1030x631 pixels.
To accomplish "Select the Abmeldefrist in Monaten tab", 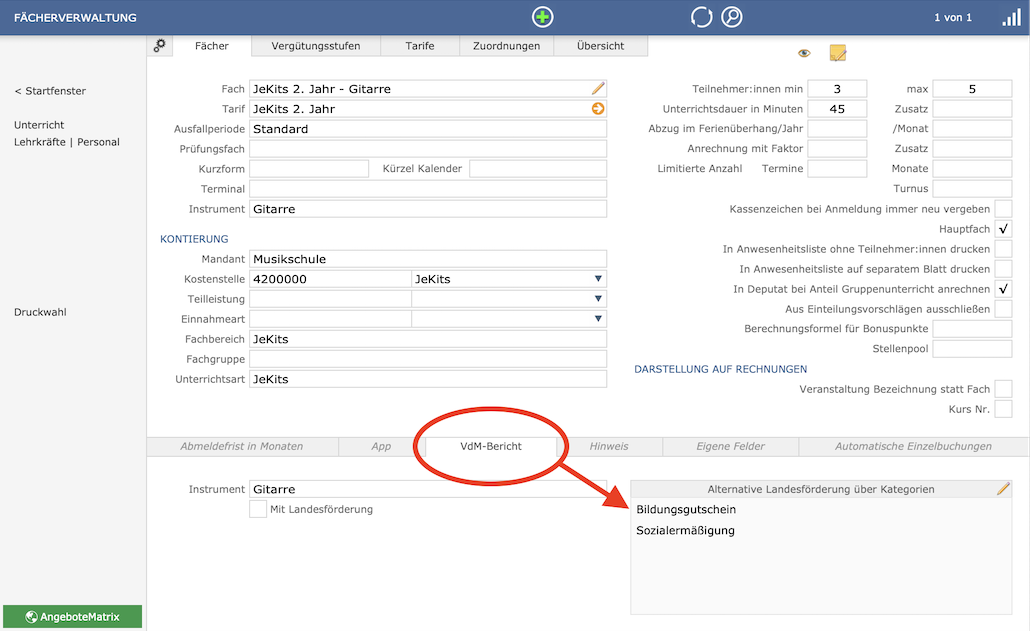I will 242,446.
